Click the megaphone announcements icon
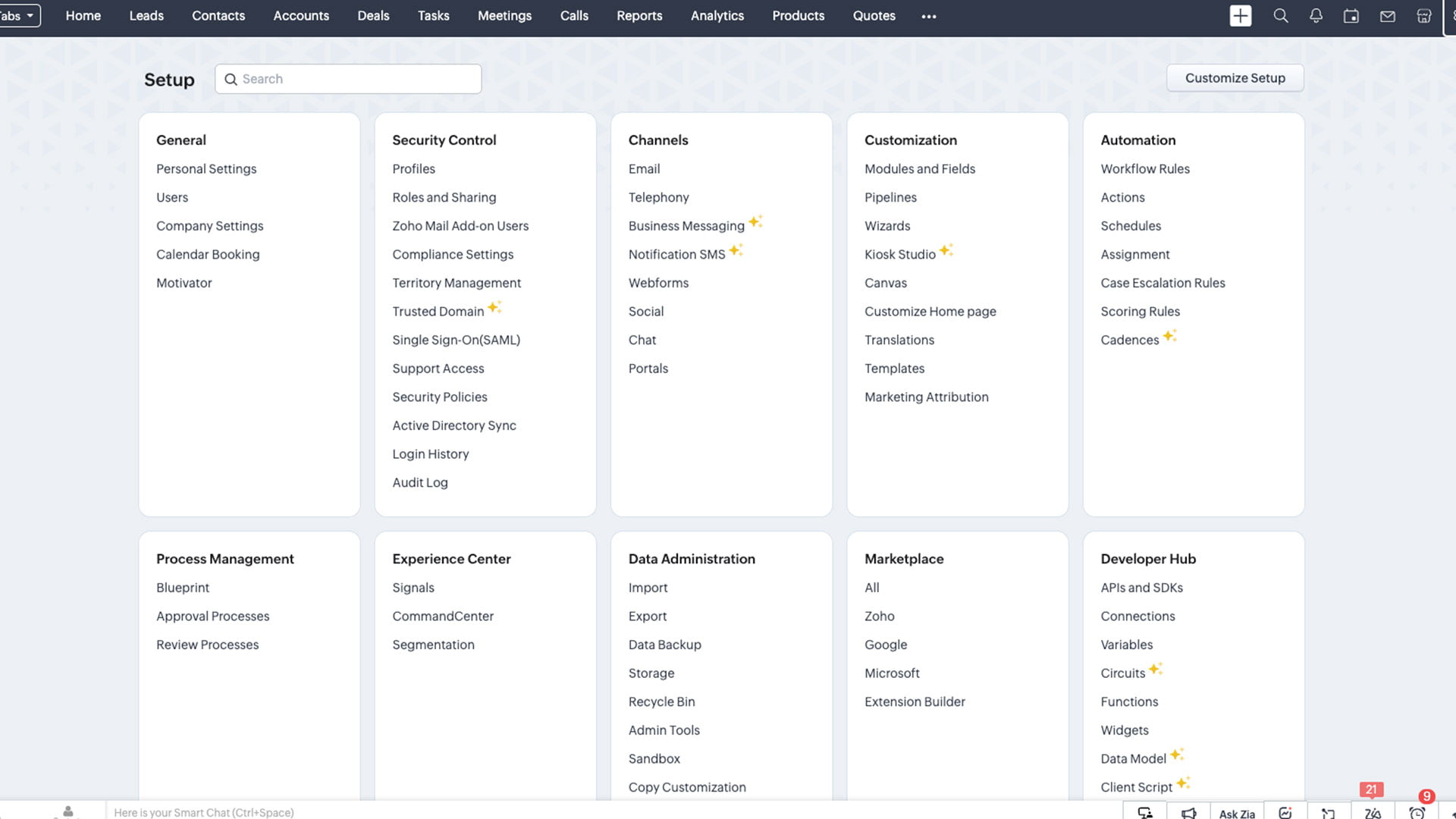The image size is (1456, 819). click(x=1188, y=813)
